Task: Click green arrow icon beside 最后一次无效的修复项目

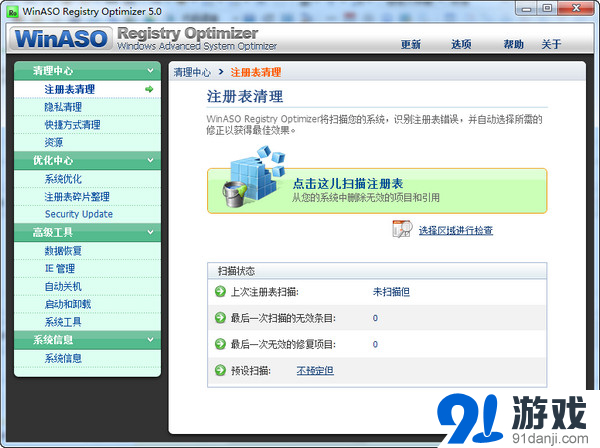Action: click(x=220, y=344)
